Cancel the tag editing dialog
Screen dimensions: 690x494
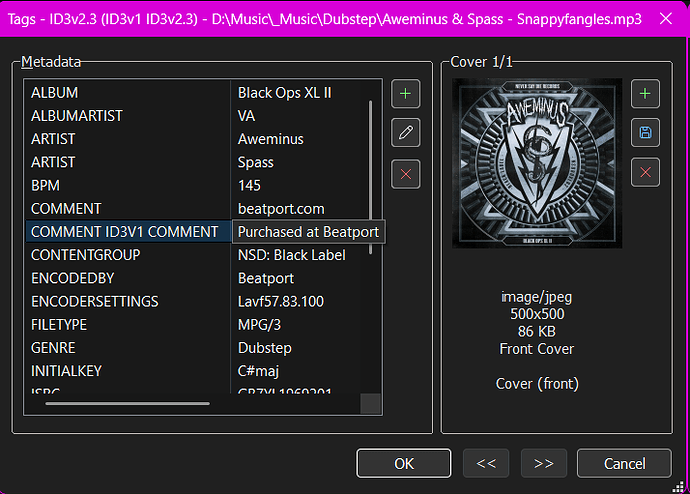tap(624, 463)
